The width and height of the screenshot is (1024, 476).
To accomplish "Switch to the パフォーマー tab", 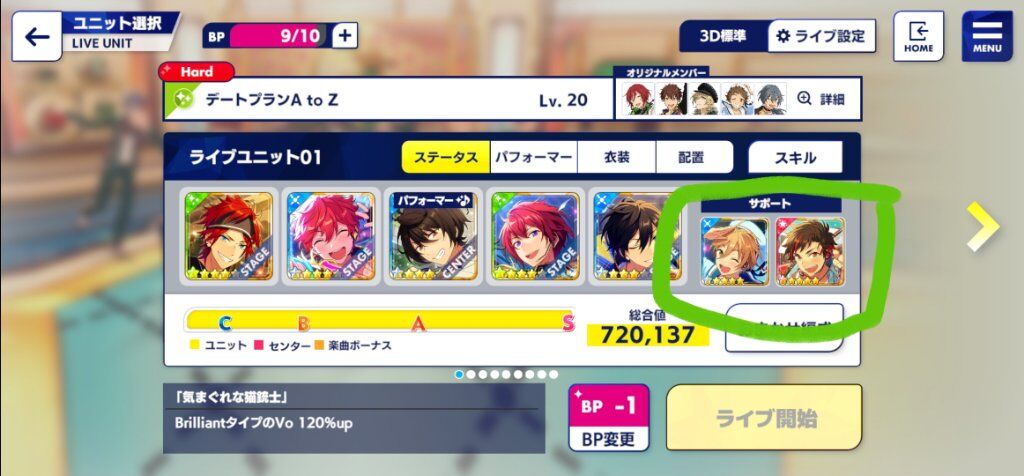I will point(534,157).
